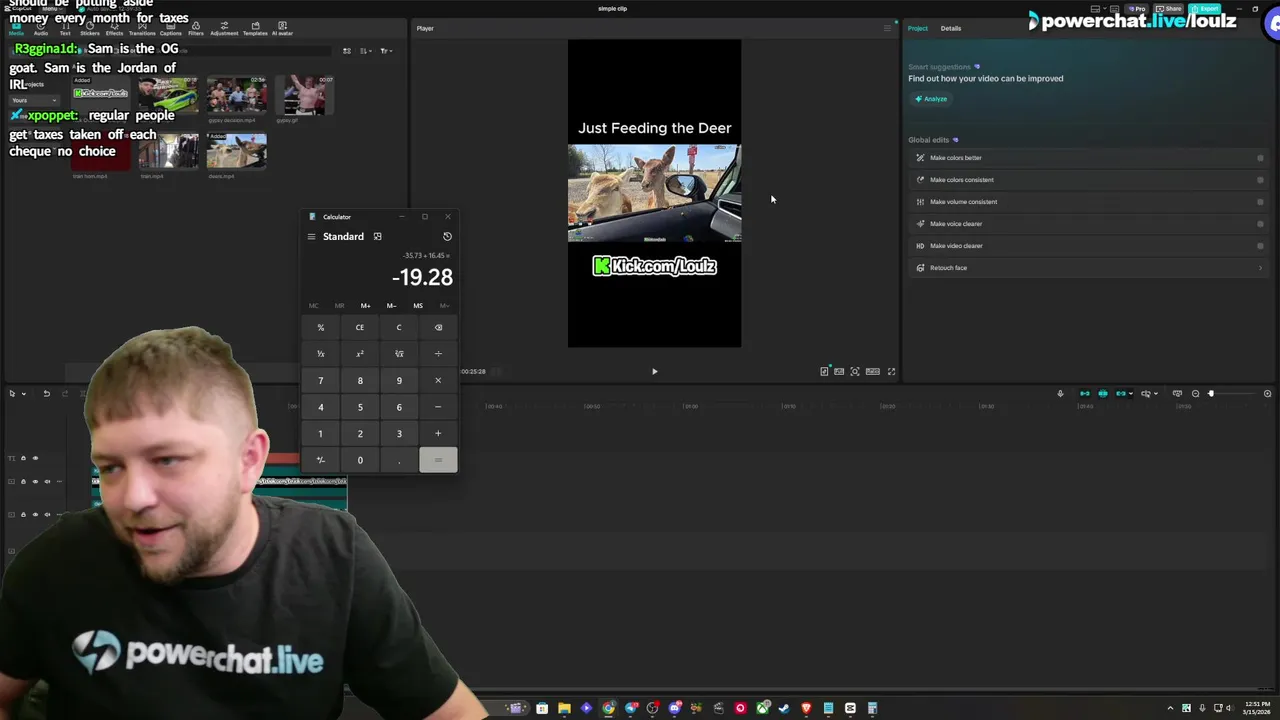Select the green car video thumbnail
The image size is (1280, 720).
point(168,95)
